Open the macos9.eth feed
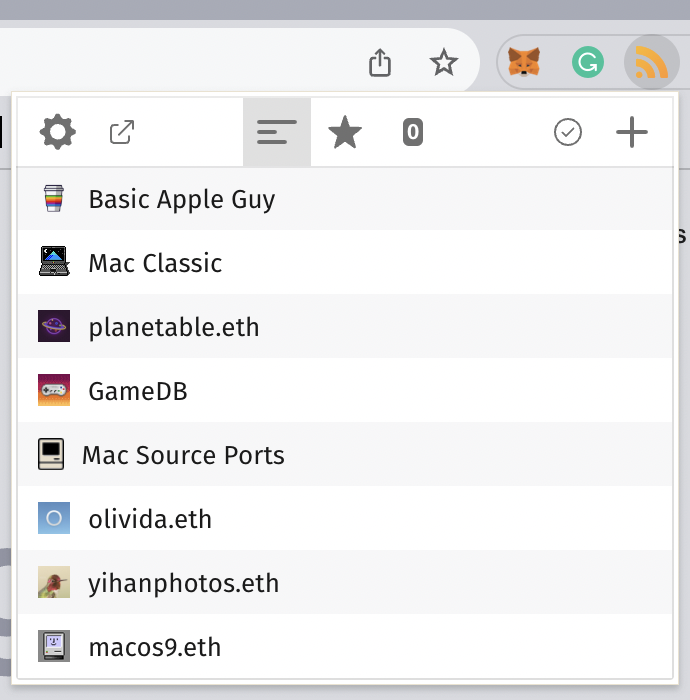Image resolution: width=690 pixels, height=700 pixels. (x=154, y=647)
